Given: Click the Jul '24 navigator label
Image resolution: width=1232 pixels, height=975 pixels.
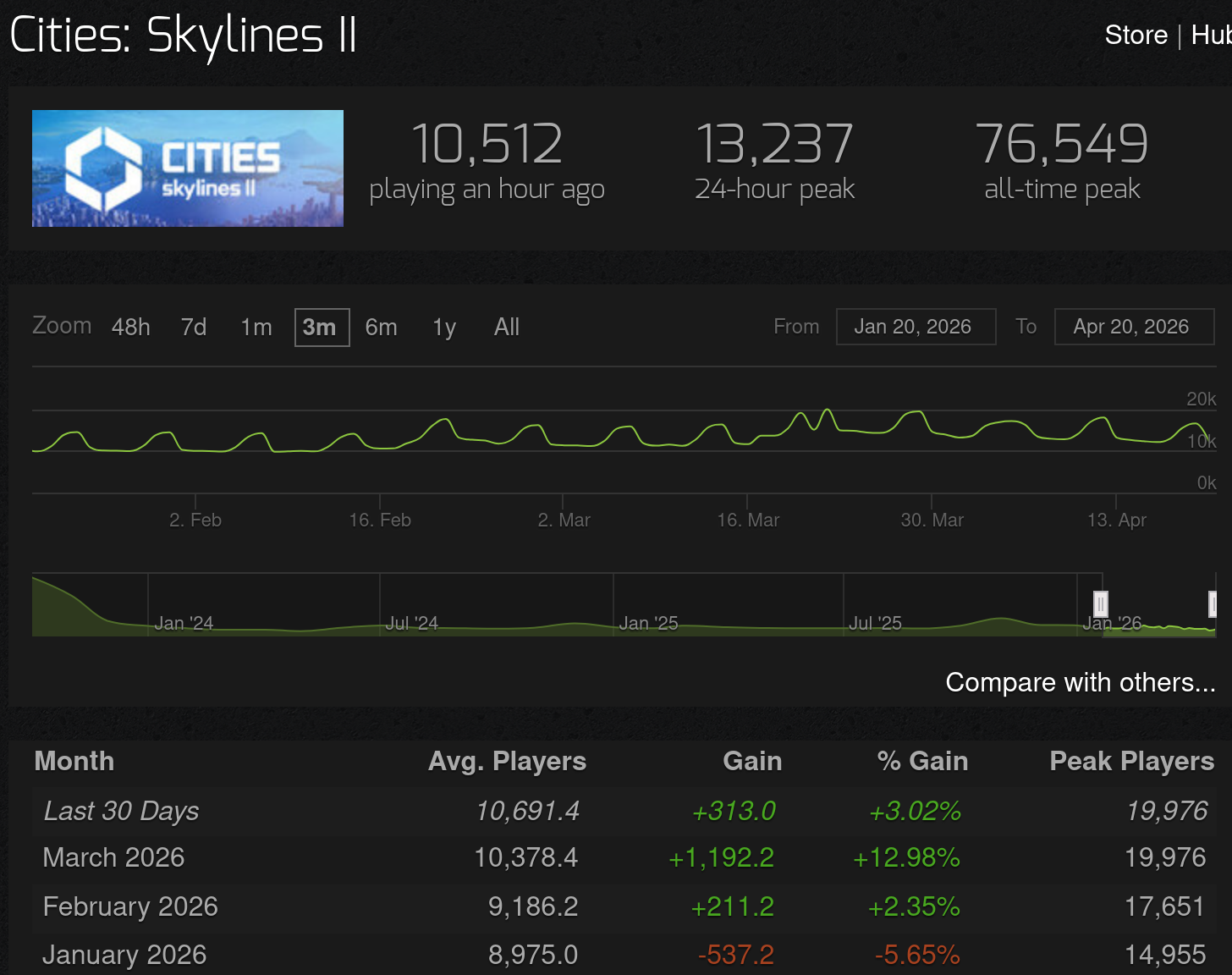Looking at the screenshot, I should pos(412,624).
